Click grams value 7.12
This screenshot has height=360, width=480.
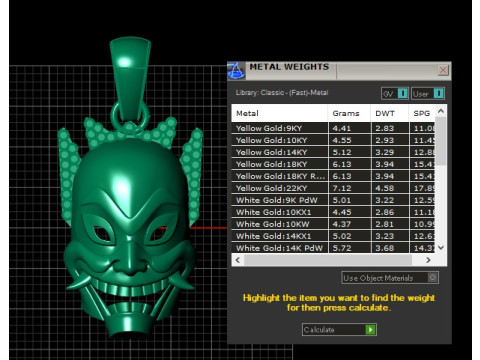click(x=342, y=188)
